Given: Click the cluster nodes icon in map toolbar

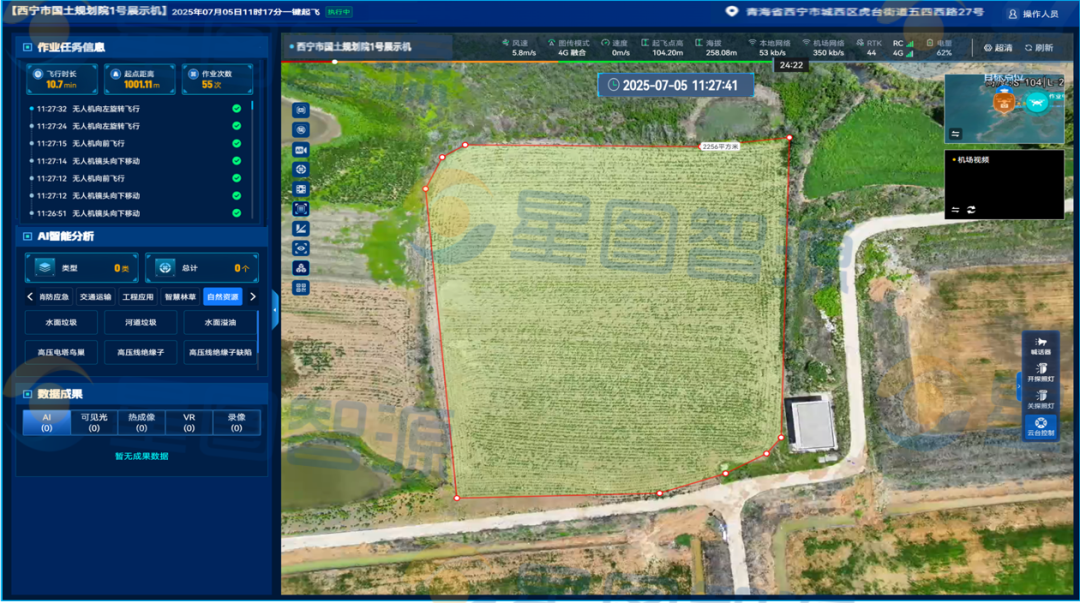Looking at the screenshot, I should (301, 268).
